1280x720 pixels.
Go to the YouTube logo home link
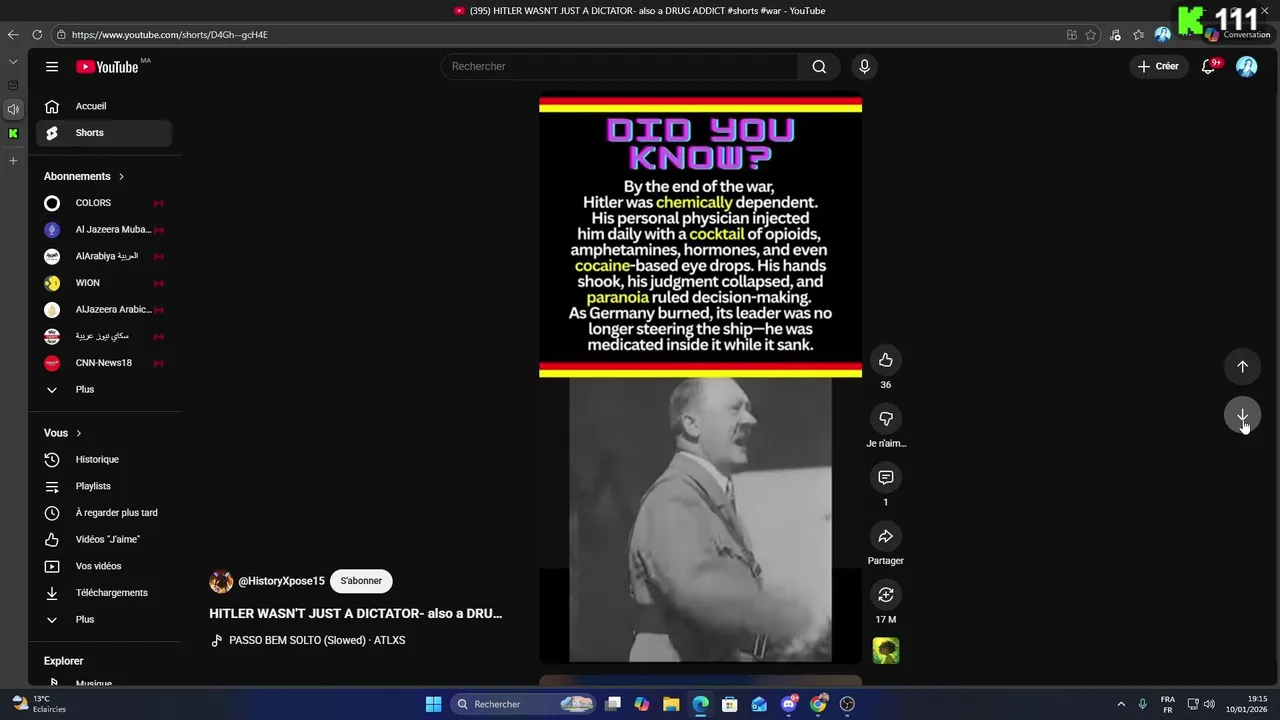(x=107, y=67)
